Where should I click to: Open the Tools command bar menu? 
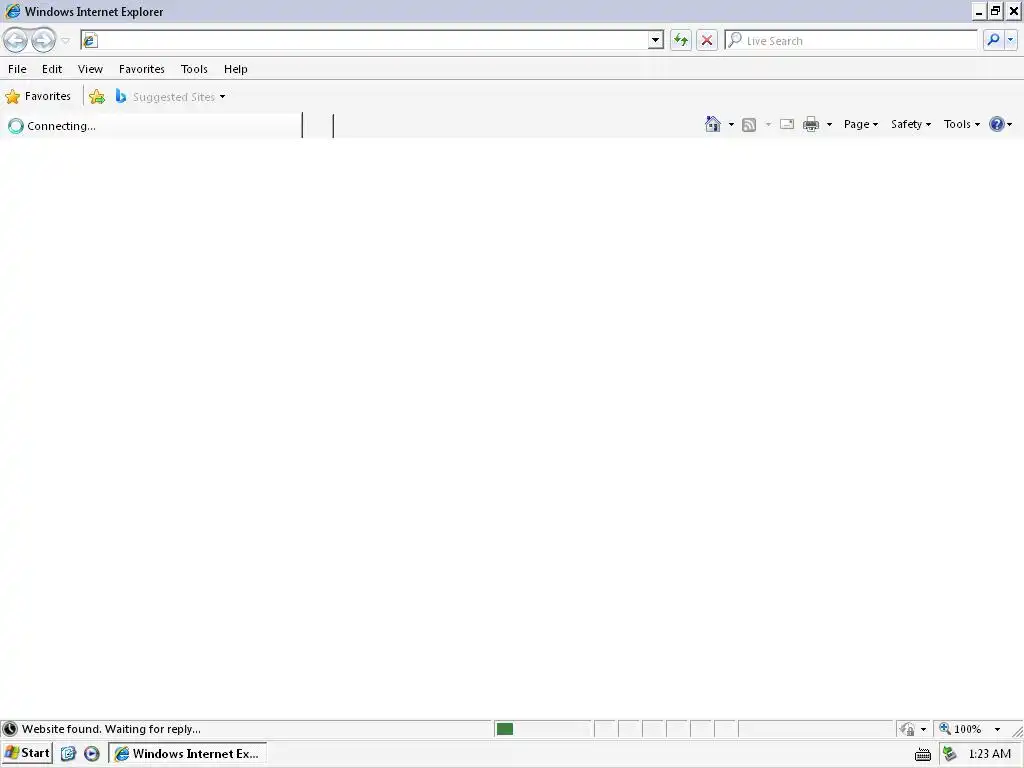pyautogui.click(x=961, y=124)
